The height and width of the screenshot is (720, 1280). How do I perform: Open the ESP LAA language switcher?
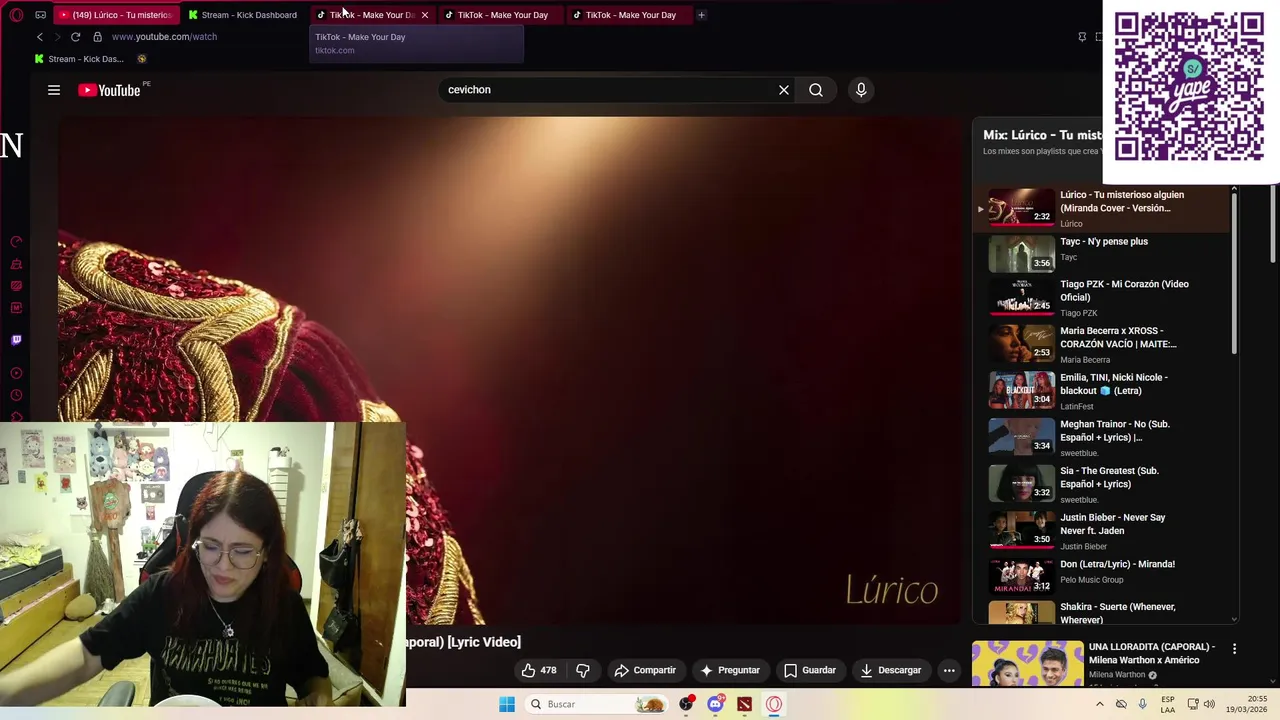1167,704
